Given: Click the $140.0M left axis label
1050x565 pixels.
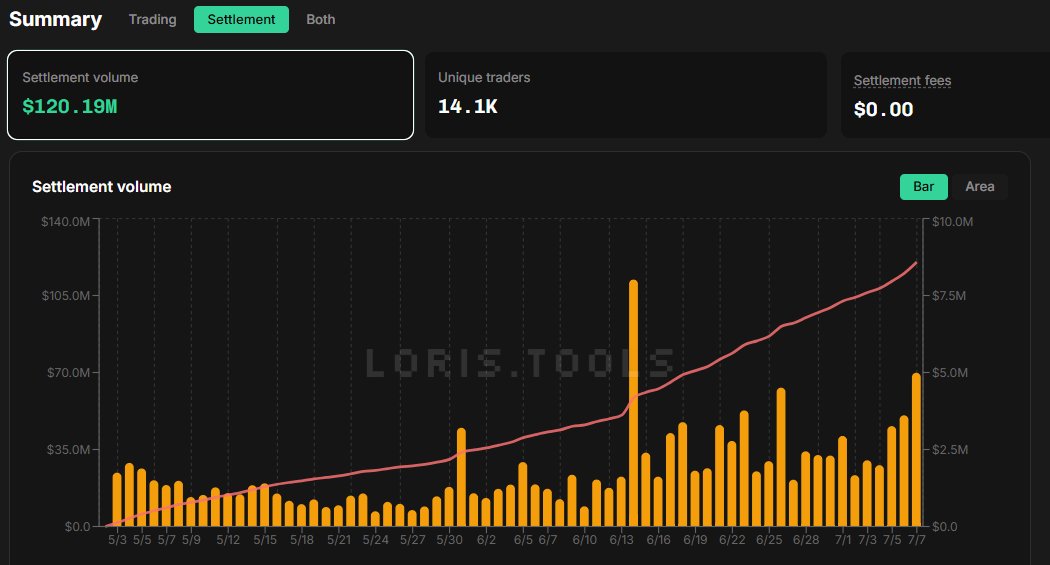Looking at the screenshot, I should click(x=66, y=222).
